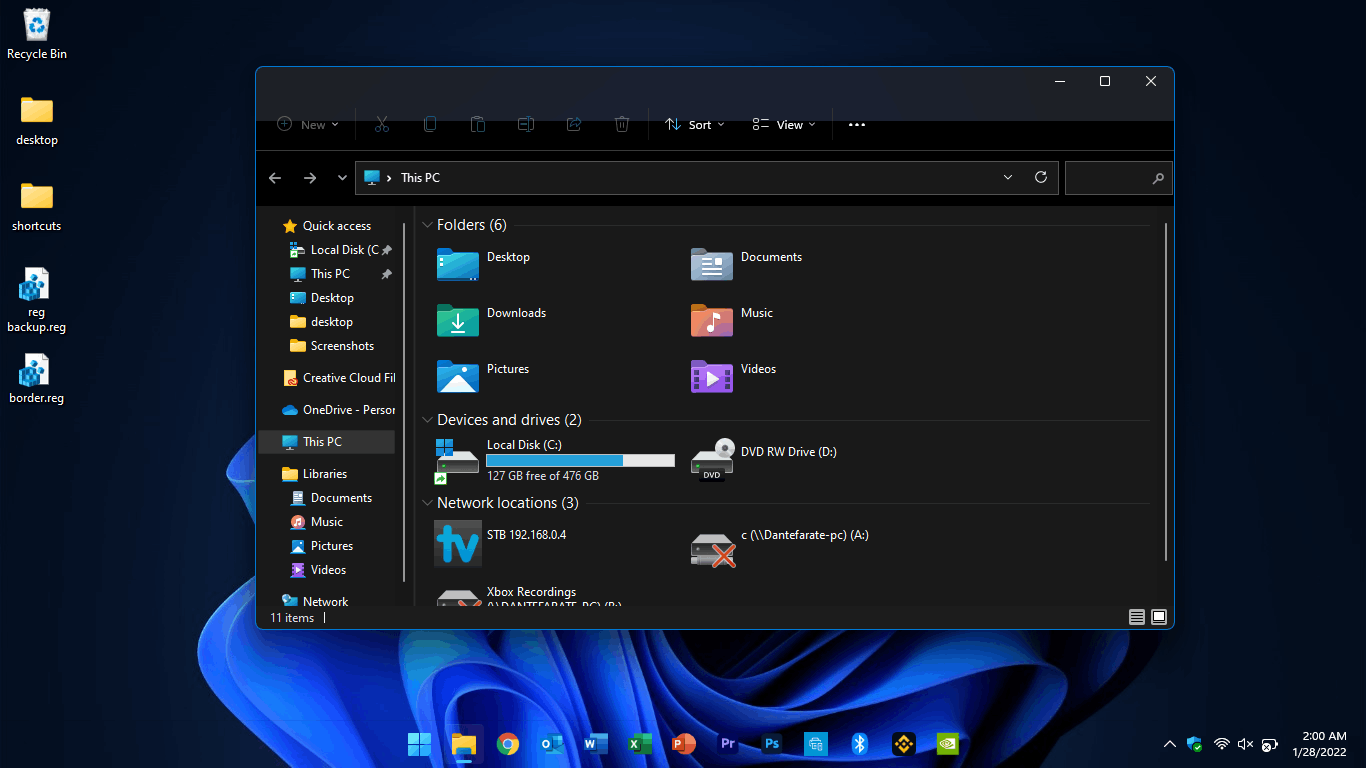Open recent locations dropdown arrow
This screenshot has width=1366, height=768.
point(342,178)
